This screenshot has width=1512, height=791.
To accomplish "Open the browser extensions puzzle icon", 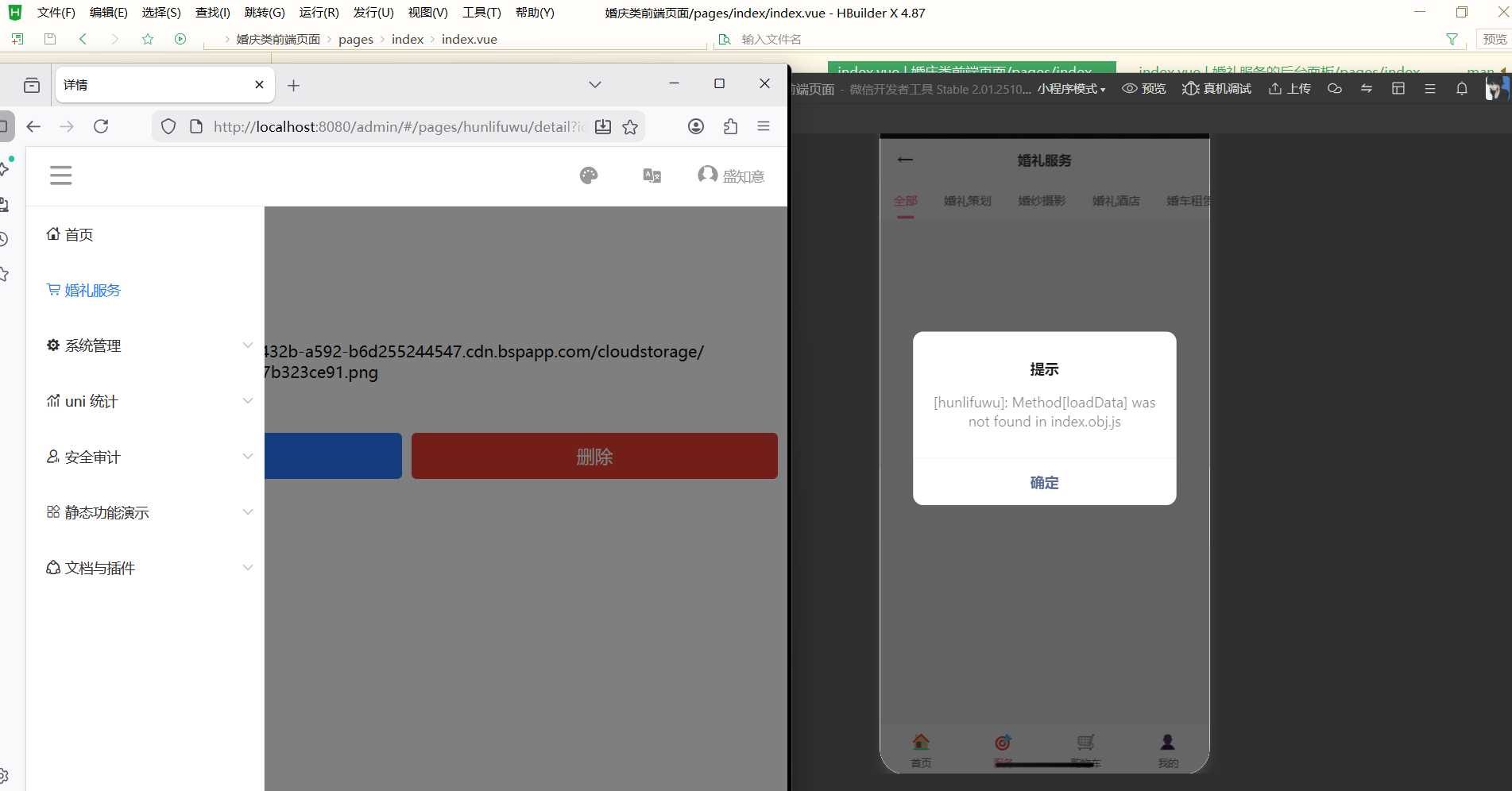I will (x=731, y=126).
